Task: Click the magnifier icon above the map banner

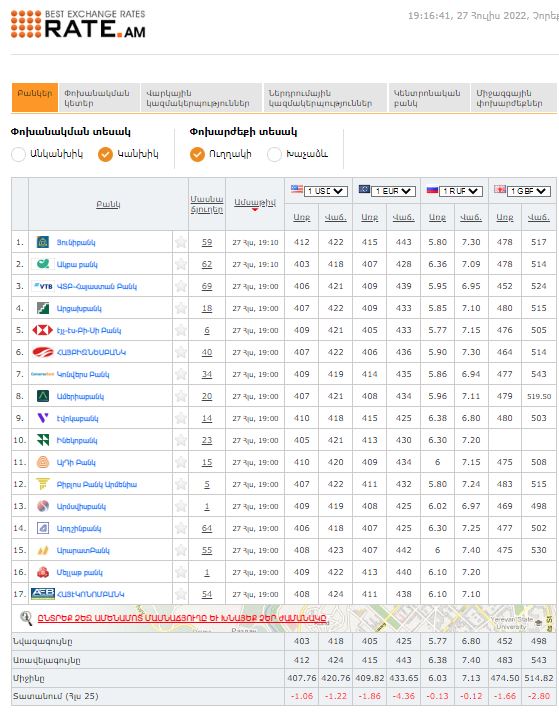Action: click(26, 618)
